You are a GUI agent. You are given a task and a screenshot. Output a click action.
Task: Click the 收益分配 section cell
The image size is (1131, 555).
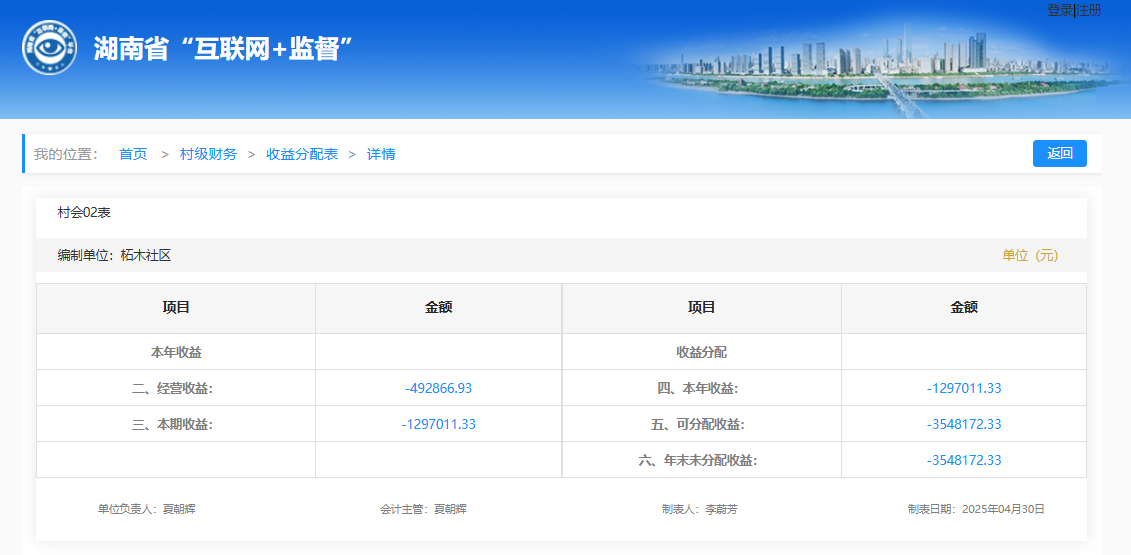coord(701,352)
